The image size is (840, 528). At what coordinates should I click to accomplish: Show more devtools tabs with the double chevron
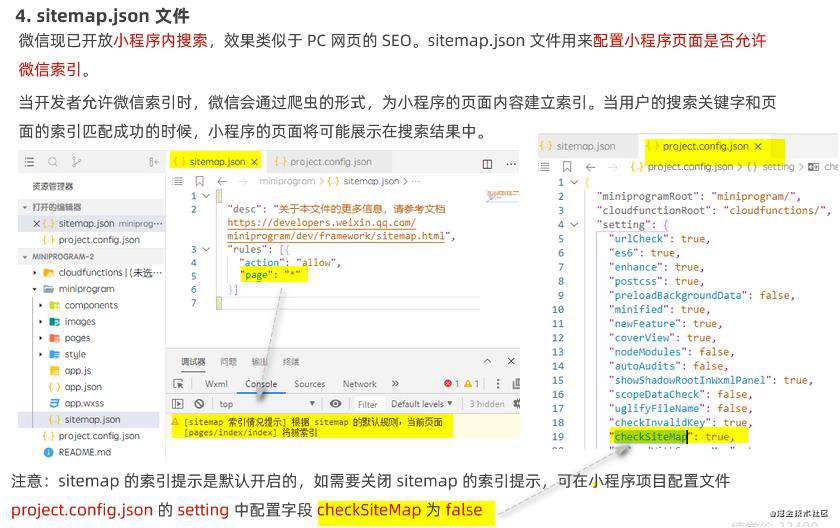[395, 383]
